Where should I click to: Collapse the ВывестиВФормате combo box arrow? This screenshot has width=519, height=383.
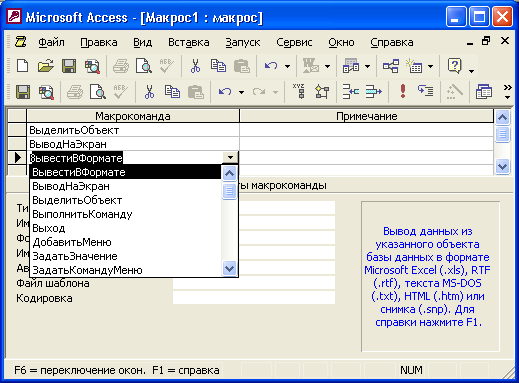tap(230, 157)
